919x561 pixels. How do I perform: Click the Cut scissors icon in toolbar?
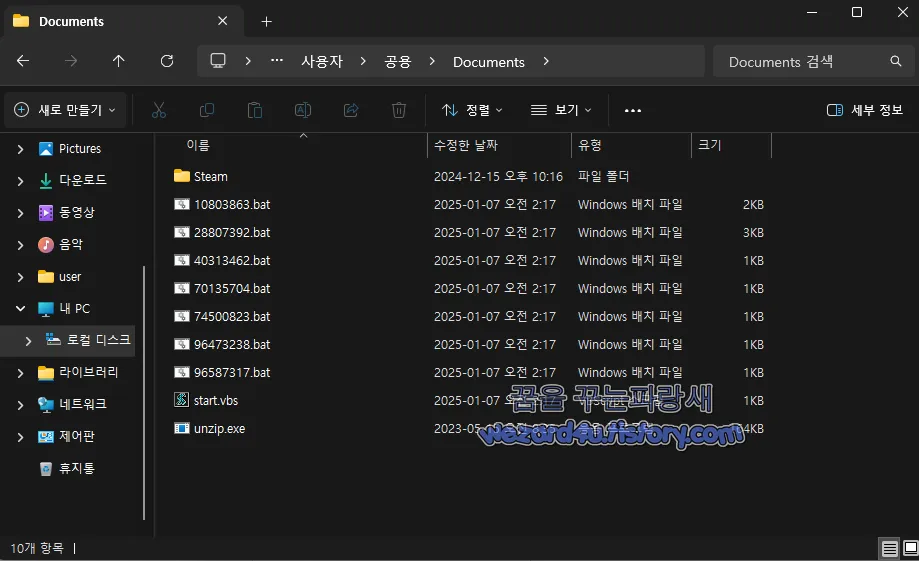(159, 110)
